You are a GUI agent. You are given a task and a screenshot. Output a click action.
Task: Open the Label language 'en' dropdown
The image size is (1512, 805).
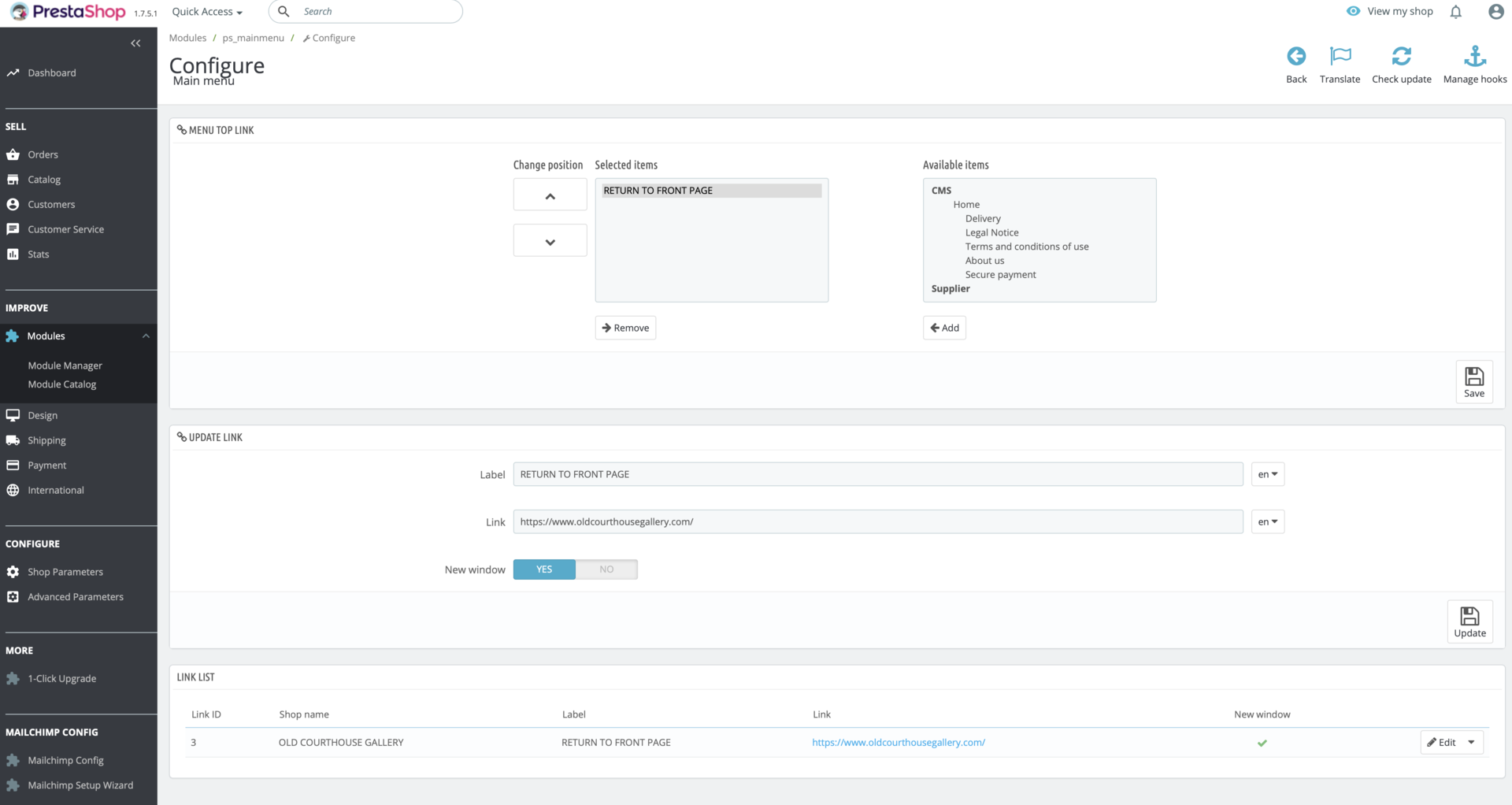pyautogui.click(x=1268, y=474)
